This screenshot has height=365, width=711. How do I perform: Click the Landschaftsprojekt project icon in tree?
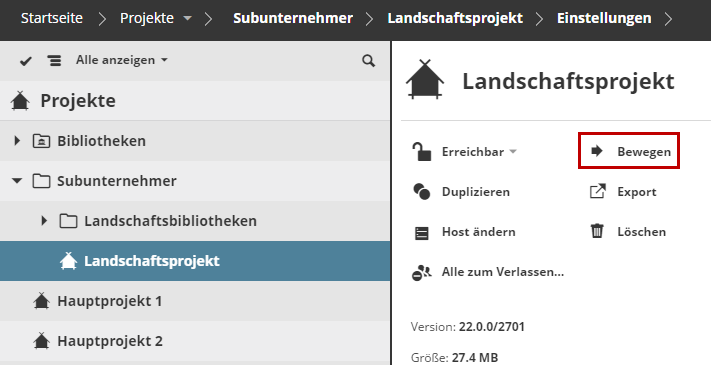click(x=68, y=261)
